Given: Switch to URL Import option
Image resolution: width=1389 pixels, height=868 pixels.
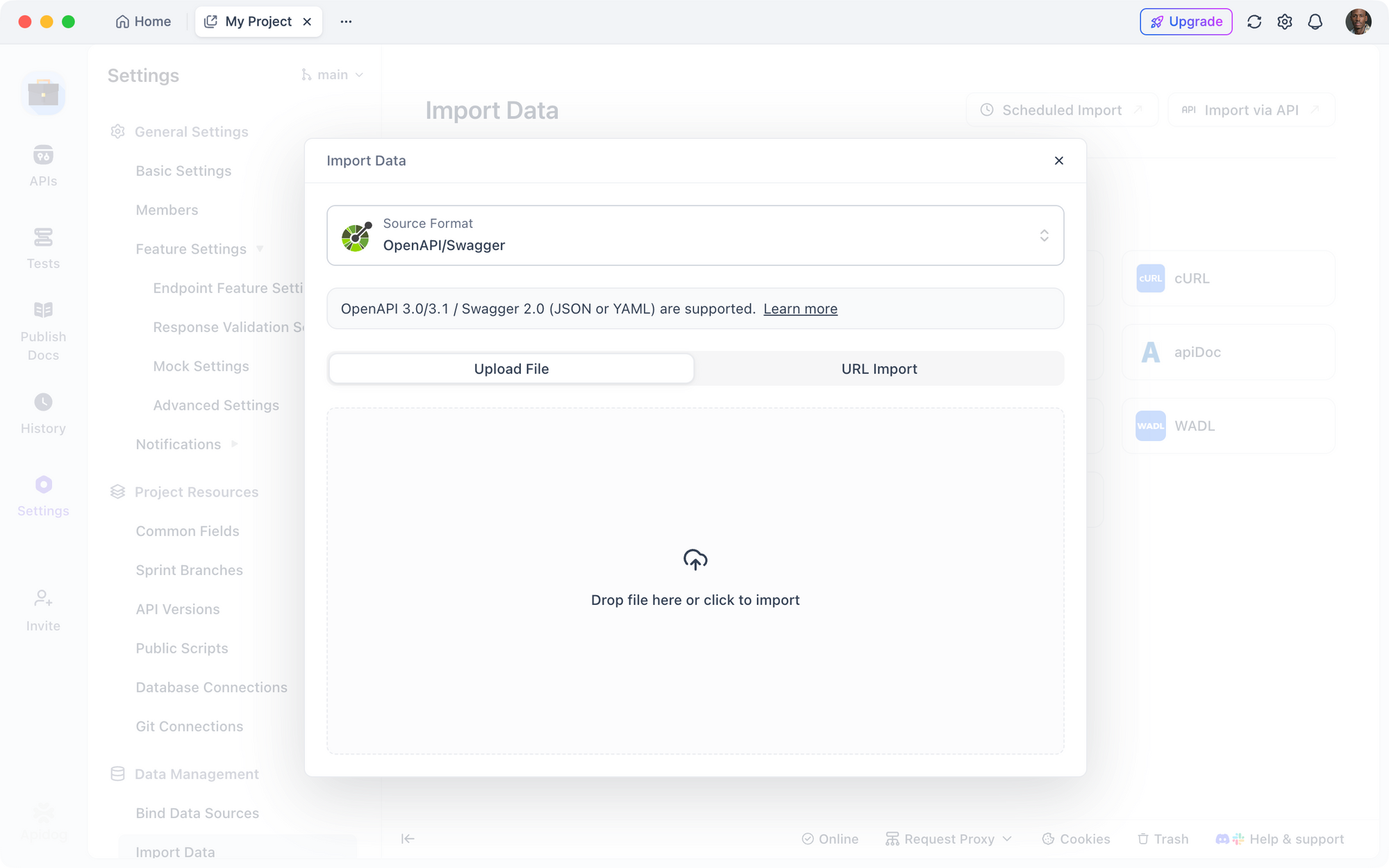Looking at the screenshot, I should [879, 369].
